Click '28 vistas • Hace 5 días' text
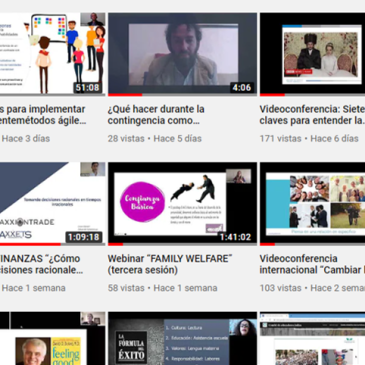The height and width of the screenshot is (365, 365). click(155, 138)
